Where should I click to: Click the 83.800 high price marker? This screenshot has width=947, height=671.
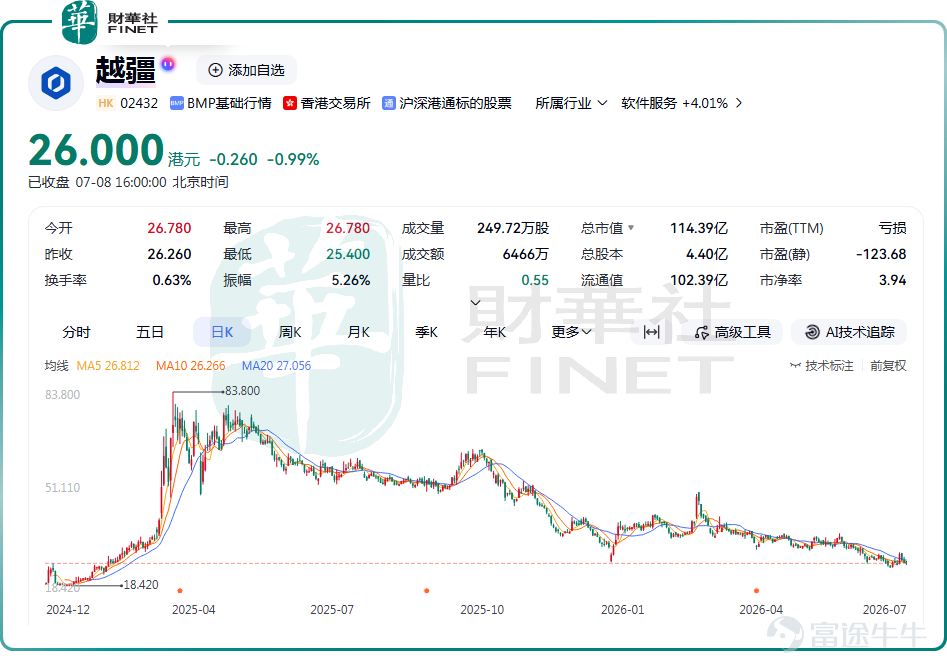pos(242,391)
